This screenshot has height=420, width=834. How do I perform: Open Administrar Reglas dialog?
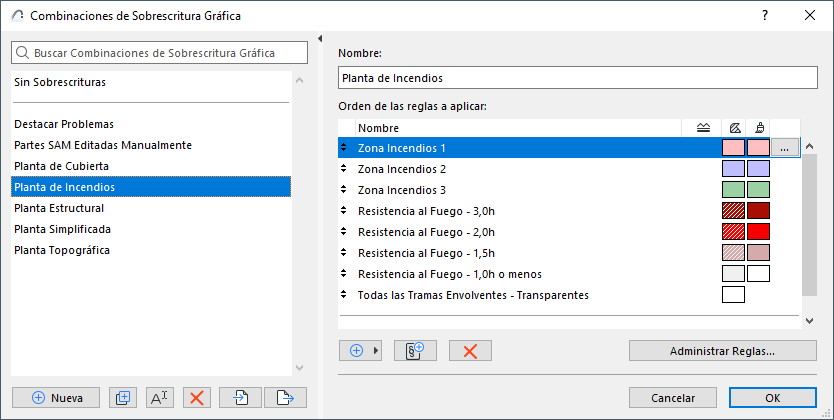tap(722, 350)
